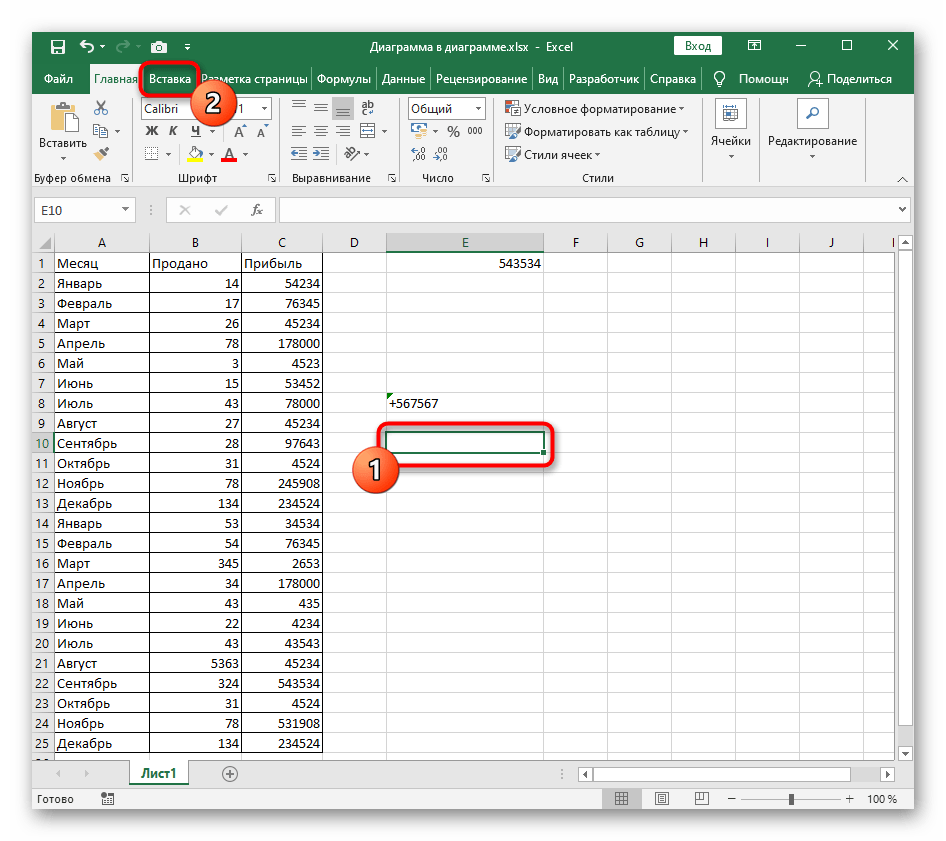Undo the last action

(87, 46)
